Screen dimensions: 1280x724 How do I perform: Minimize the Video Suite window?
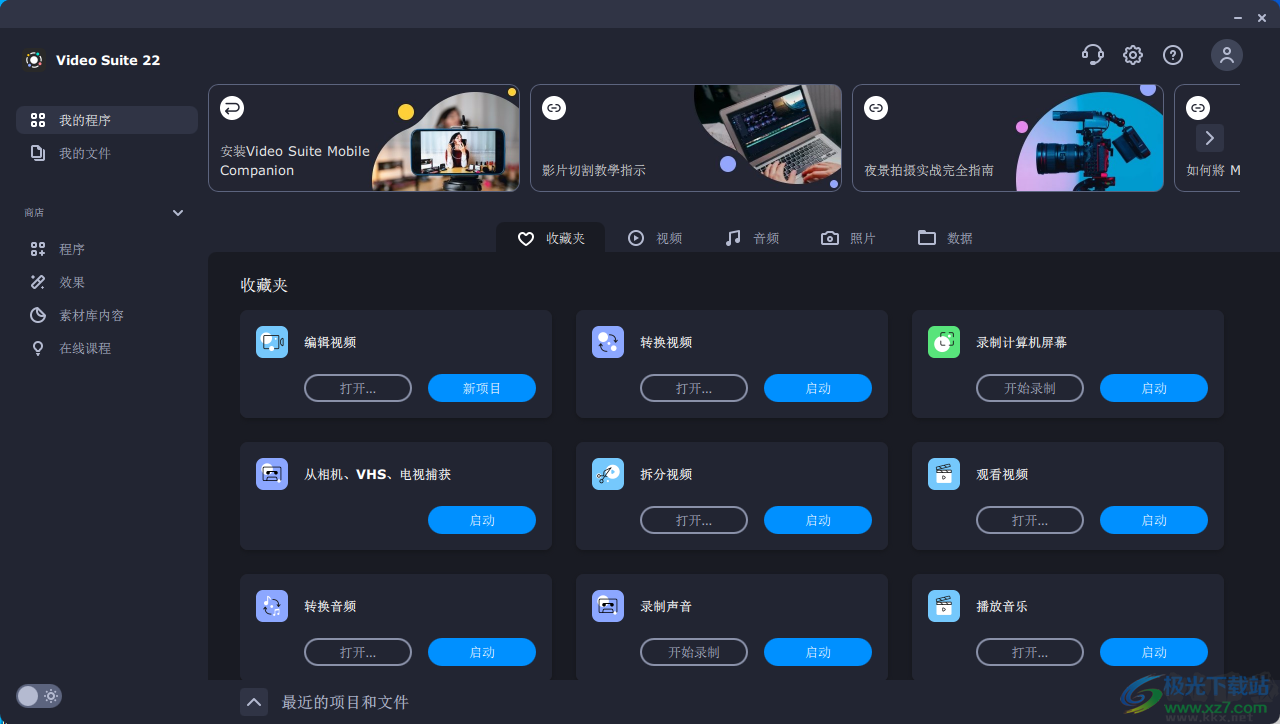tap(1239, 17)
